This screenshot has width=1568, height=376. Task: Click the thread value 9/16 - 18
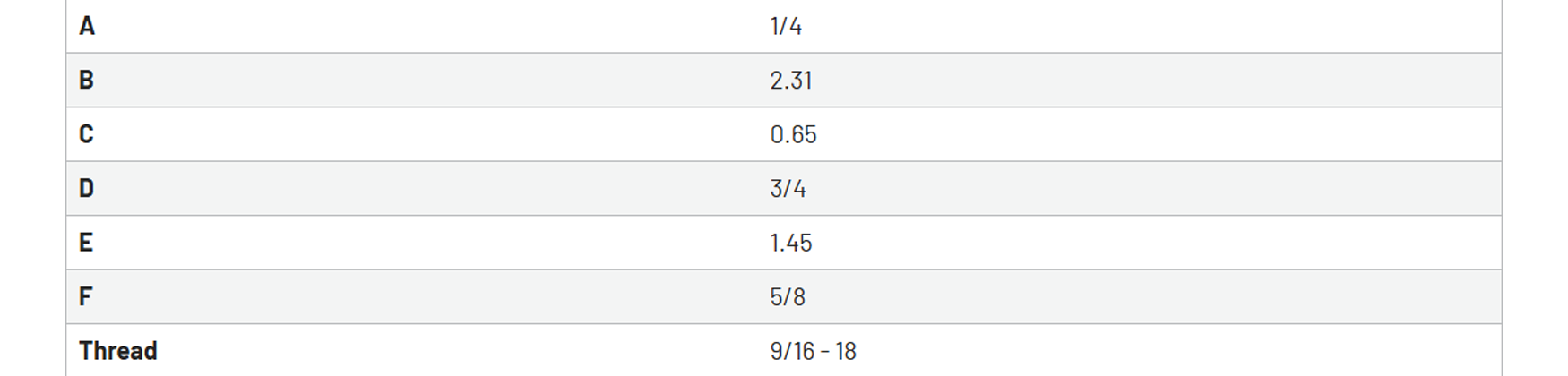click(x=813, y=351)
